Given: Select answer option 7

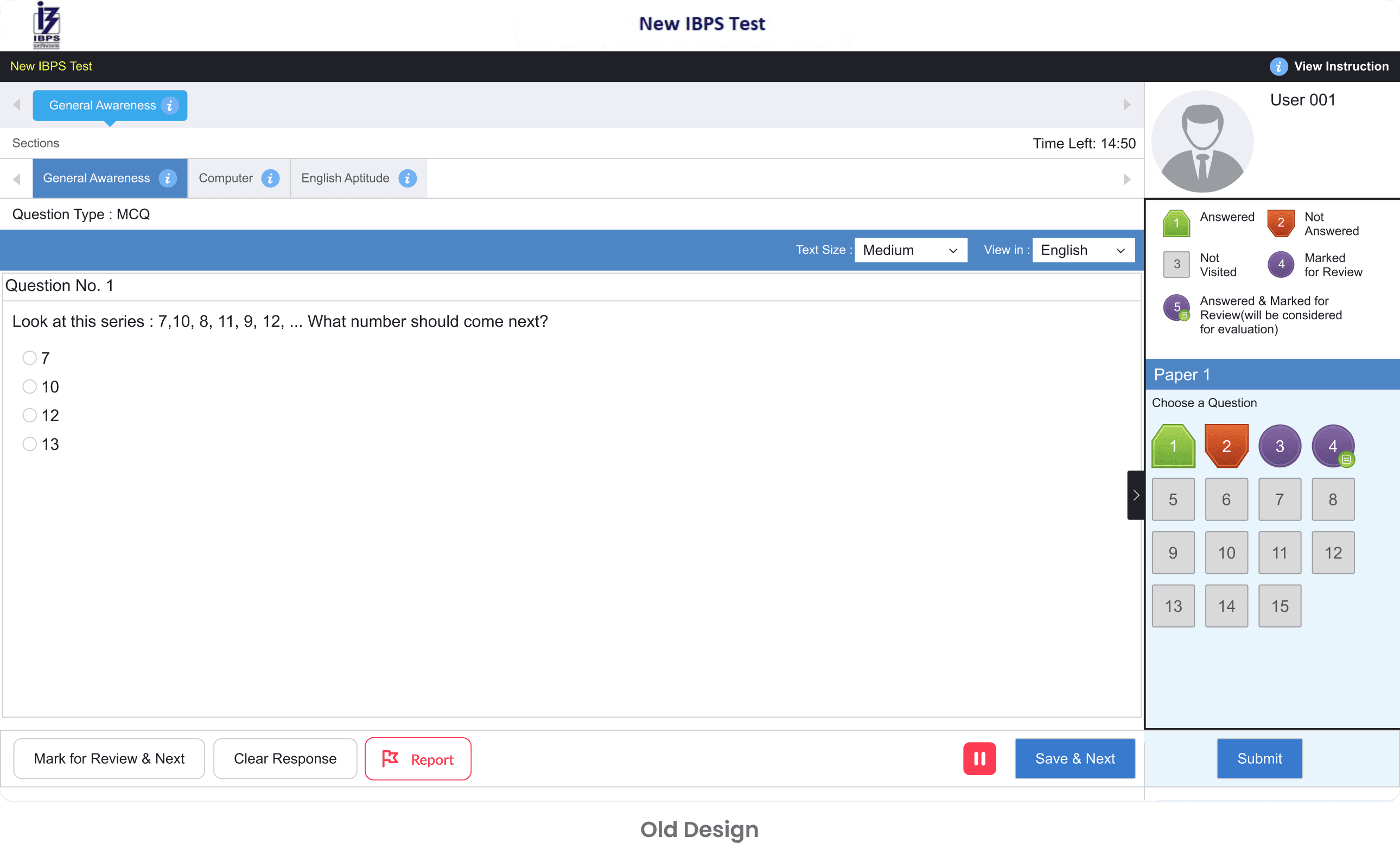Looking at the screenshot, I should [x=29, y=358].
